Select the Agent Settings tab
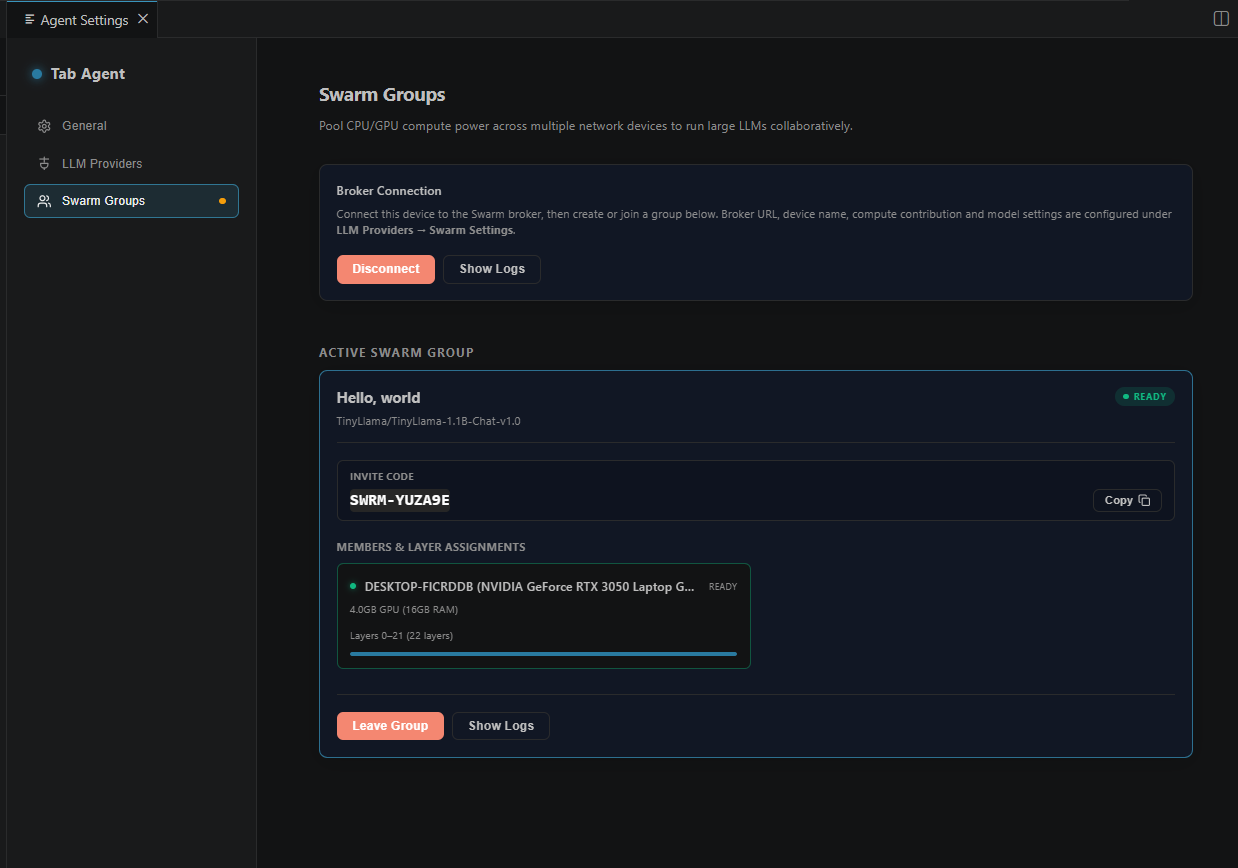The image size is (1238, 868). point(83,20)
